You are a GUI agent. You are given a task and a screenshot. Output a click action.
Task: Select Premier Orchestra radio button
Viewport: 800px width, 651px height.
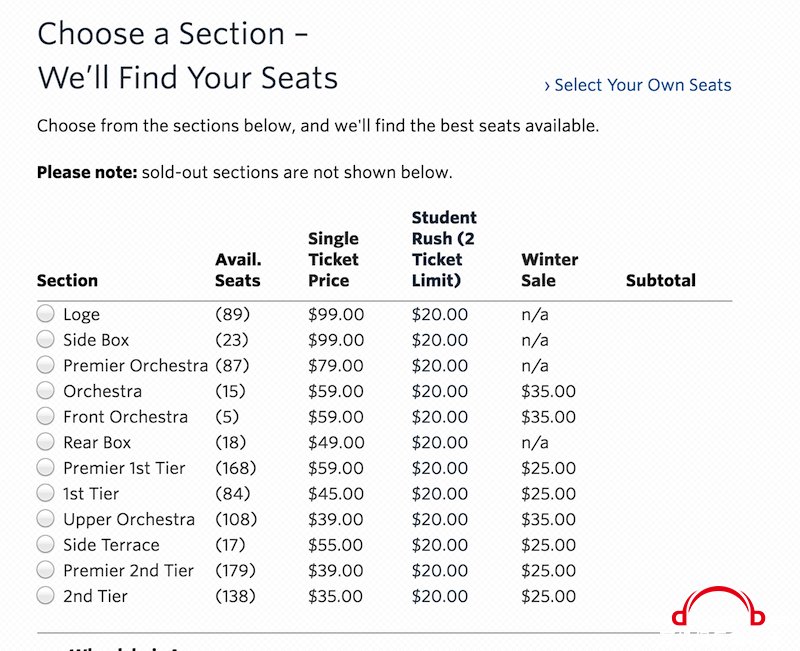click(45, 364)
